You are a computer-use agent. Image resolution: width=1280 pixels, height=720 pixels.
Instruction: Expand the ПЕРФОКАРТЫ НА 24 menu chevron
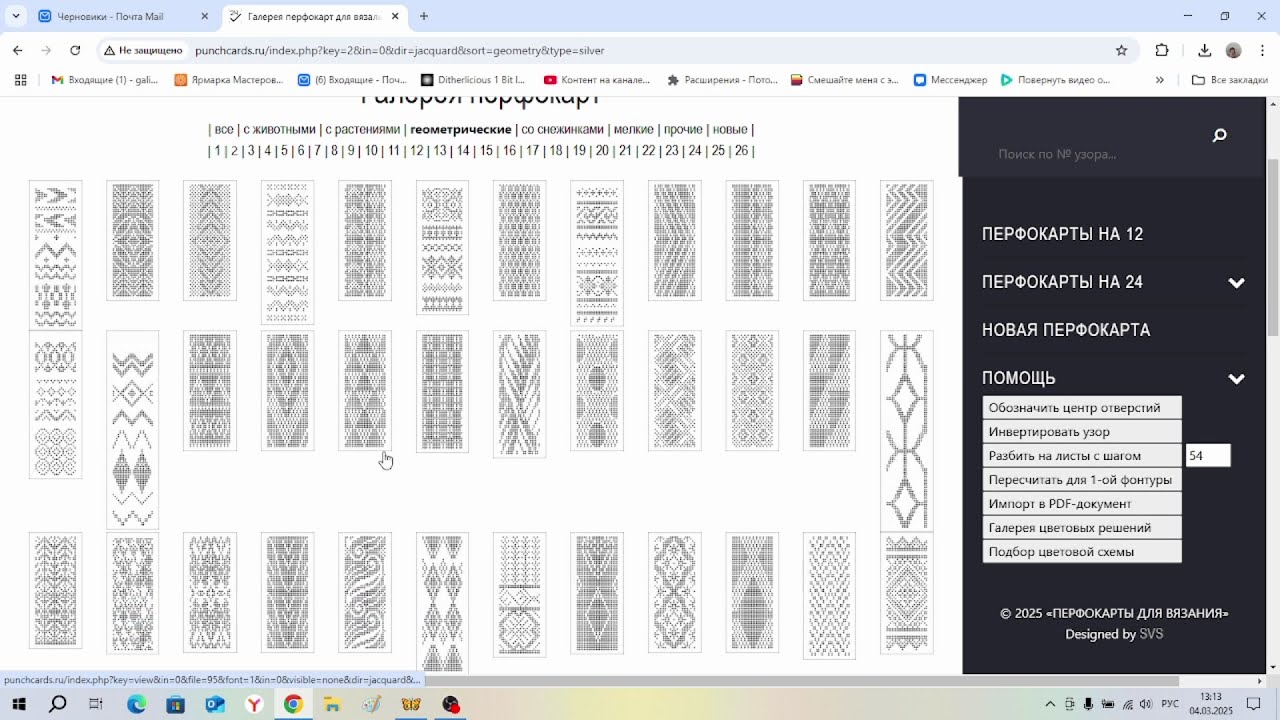click(1237, 283)
